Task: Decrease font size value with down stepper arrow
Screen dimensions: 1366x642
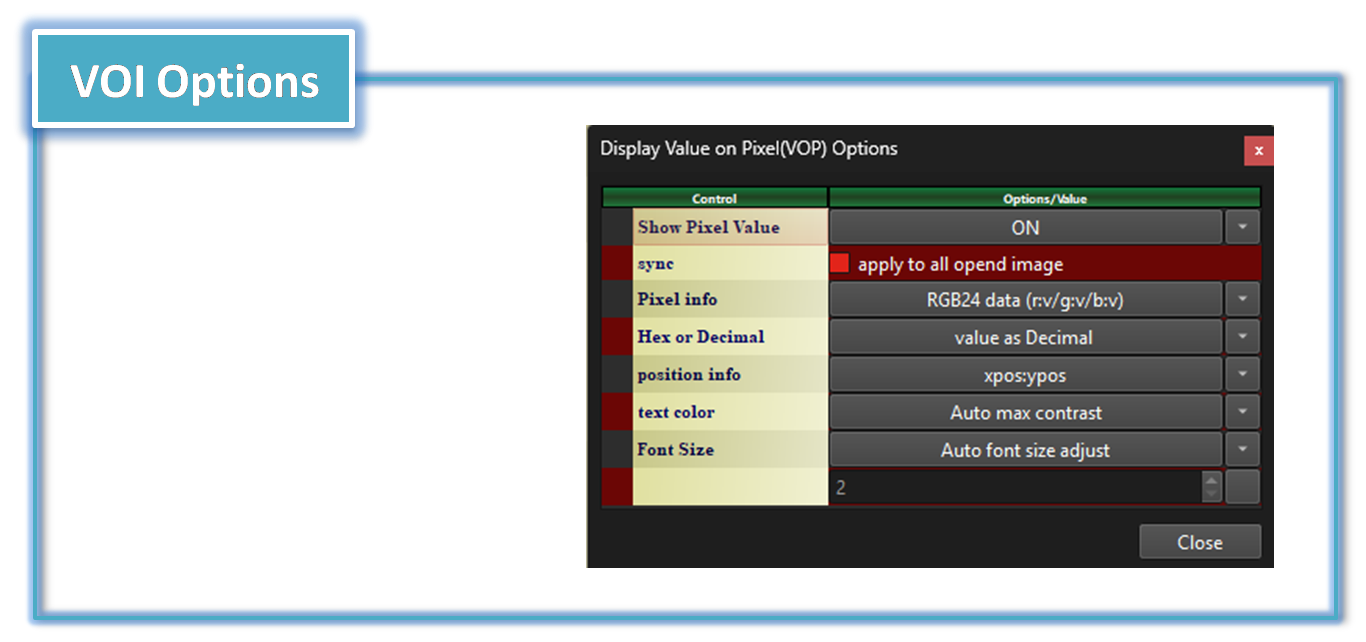Action: [1212, 494]
